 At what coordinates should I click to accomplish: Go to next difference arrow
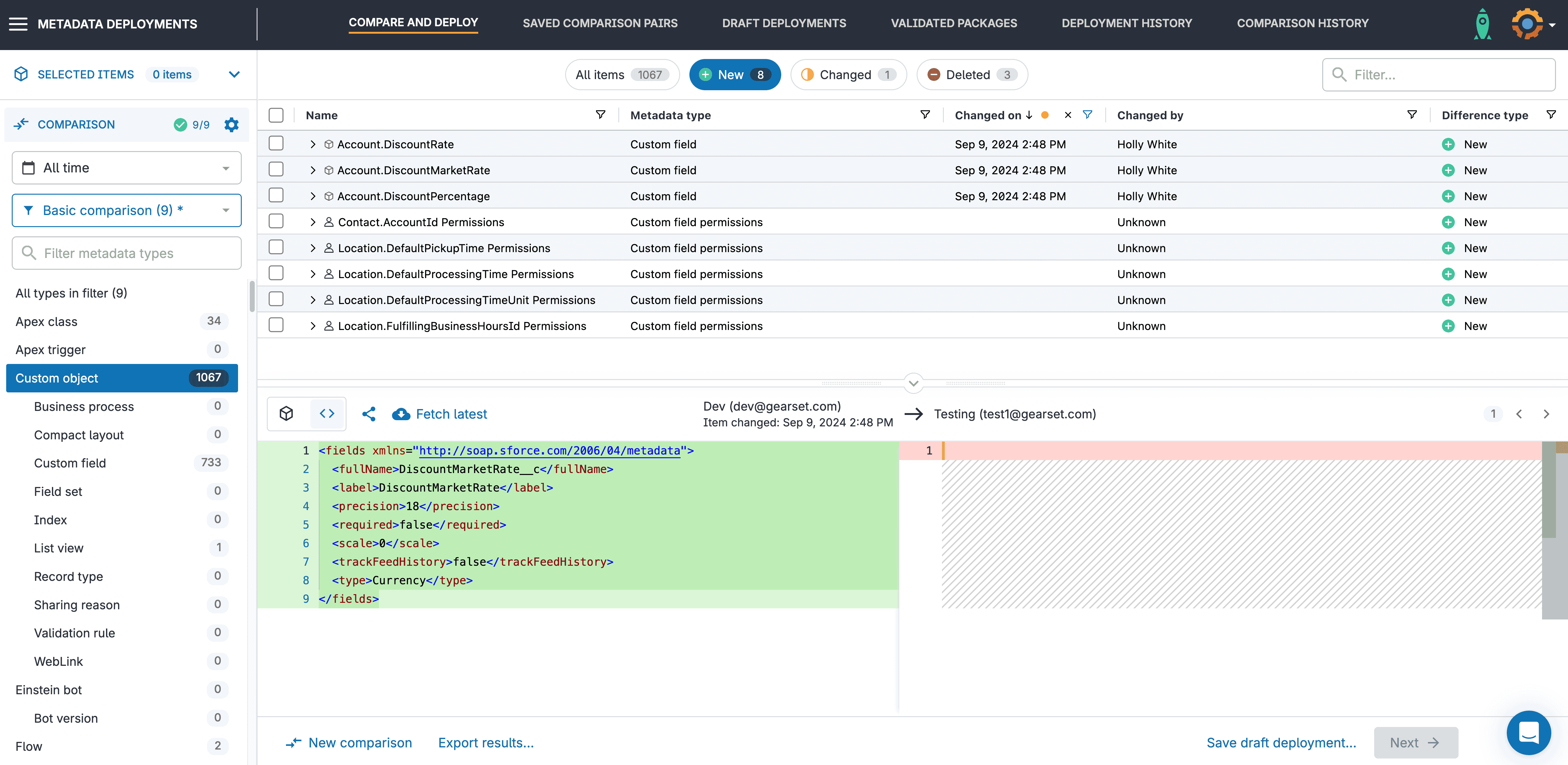pos(1546,414)
